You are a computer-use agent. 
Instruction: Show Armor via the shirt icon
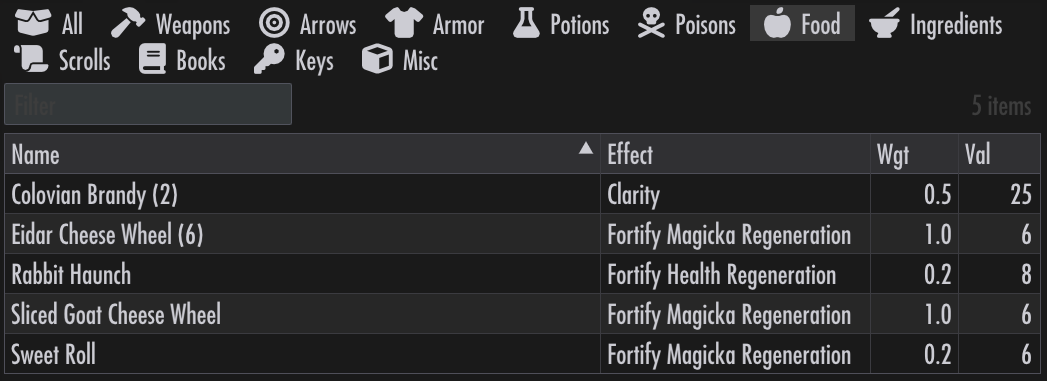[404, 23]
